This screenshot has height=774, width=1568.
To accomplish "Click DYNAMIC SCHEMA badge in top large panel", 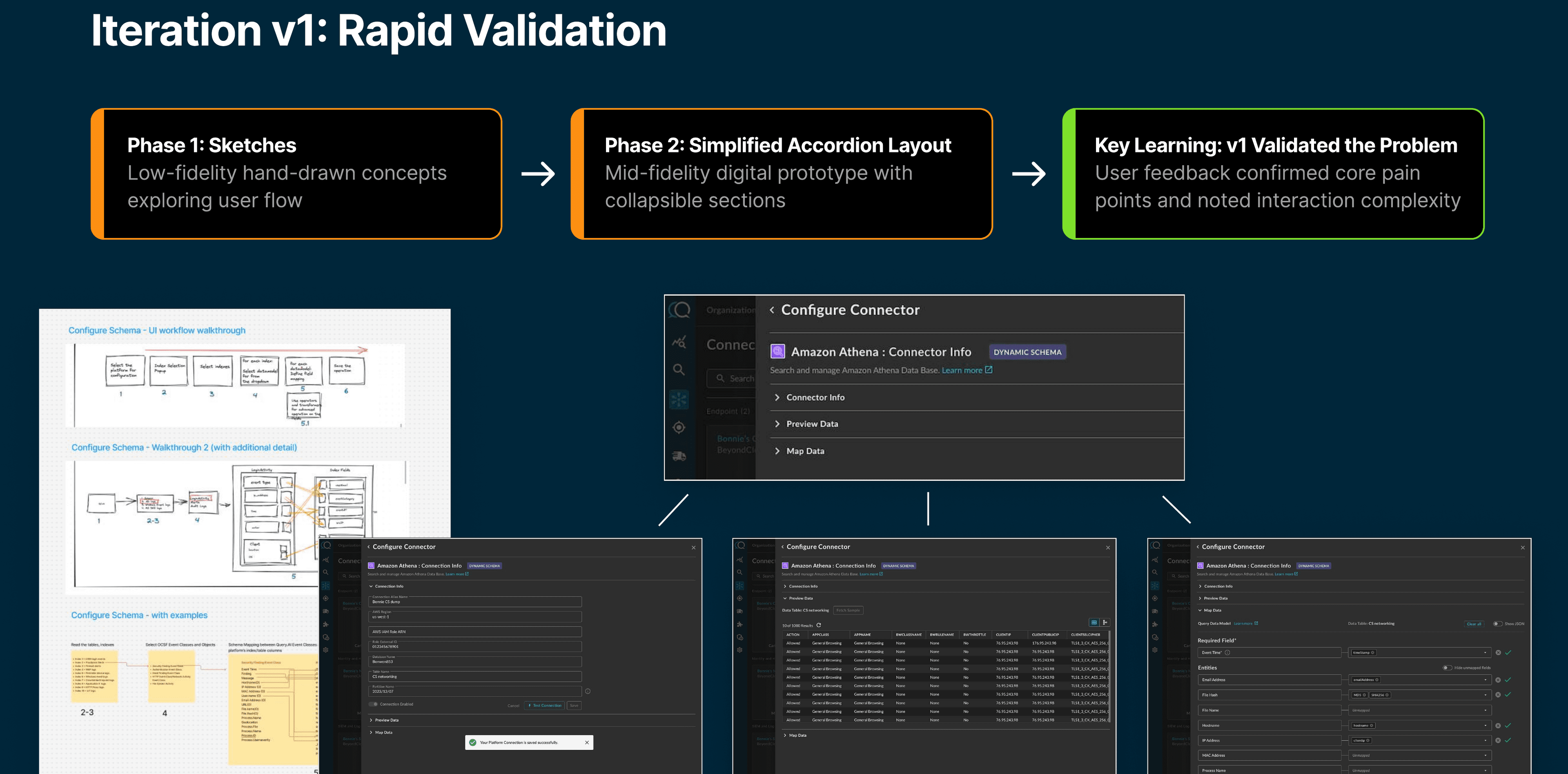I will [1027, 352].
